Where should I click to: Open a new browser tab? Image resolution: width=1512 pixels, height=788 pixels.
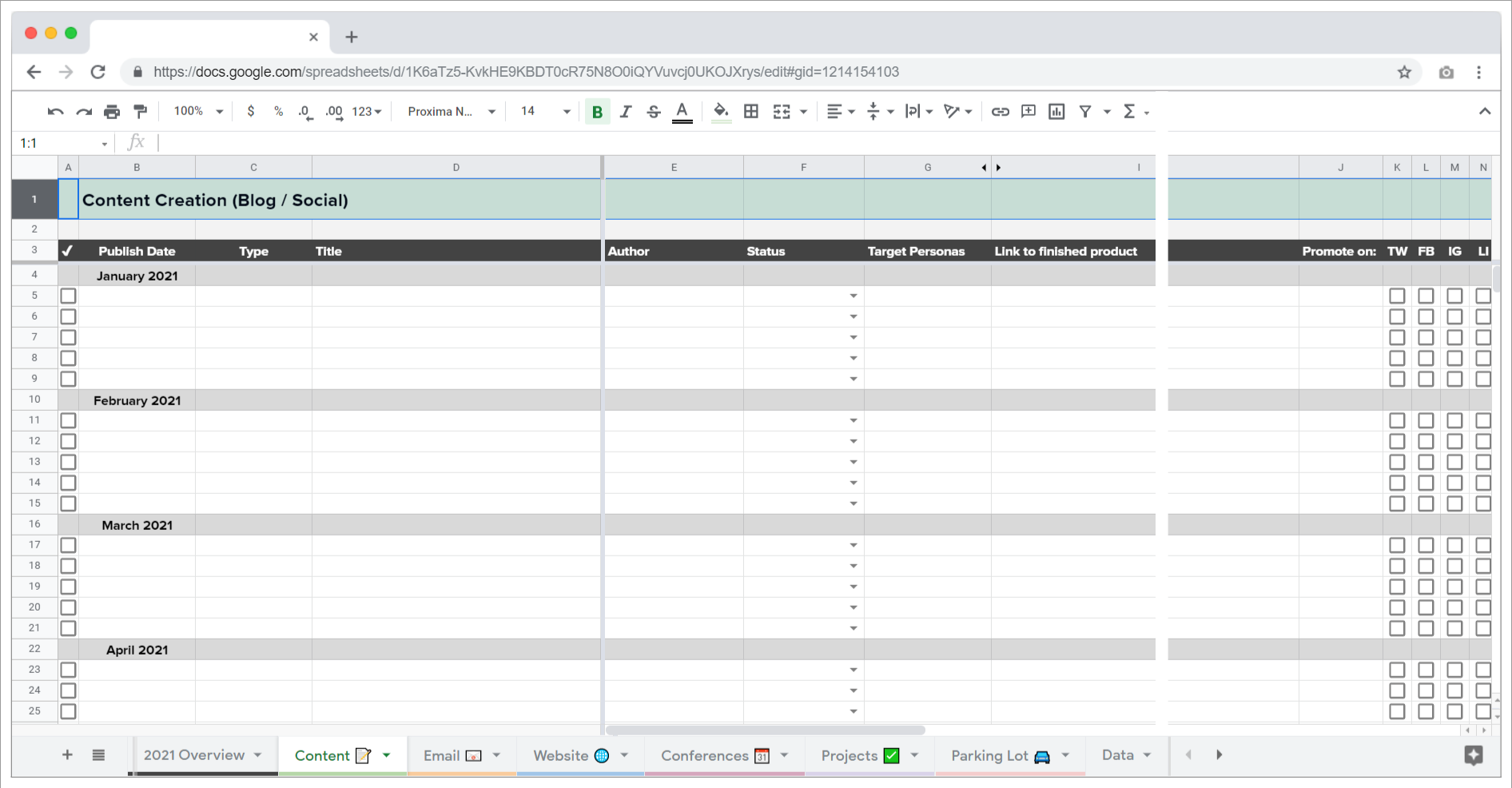point(352,37)
